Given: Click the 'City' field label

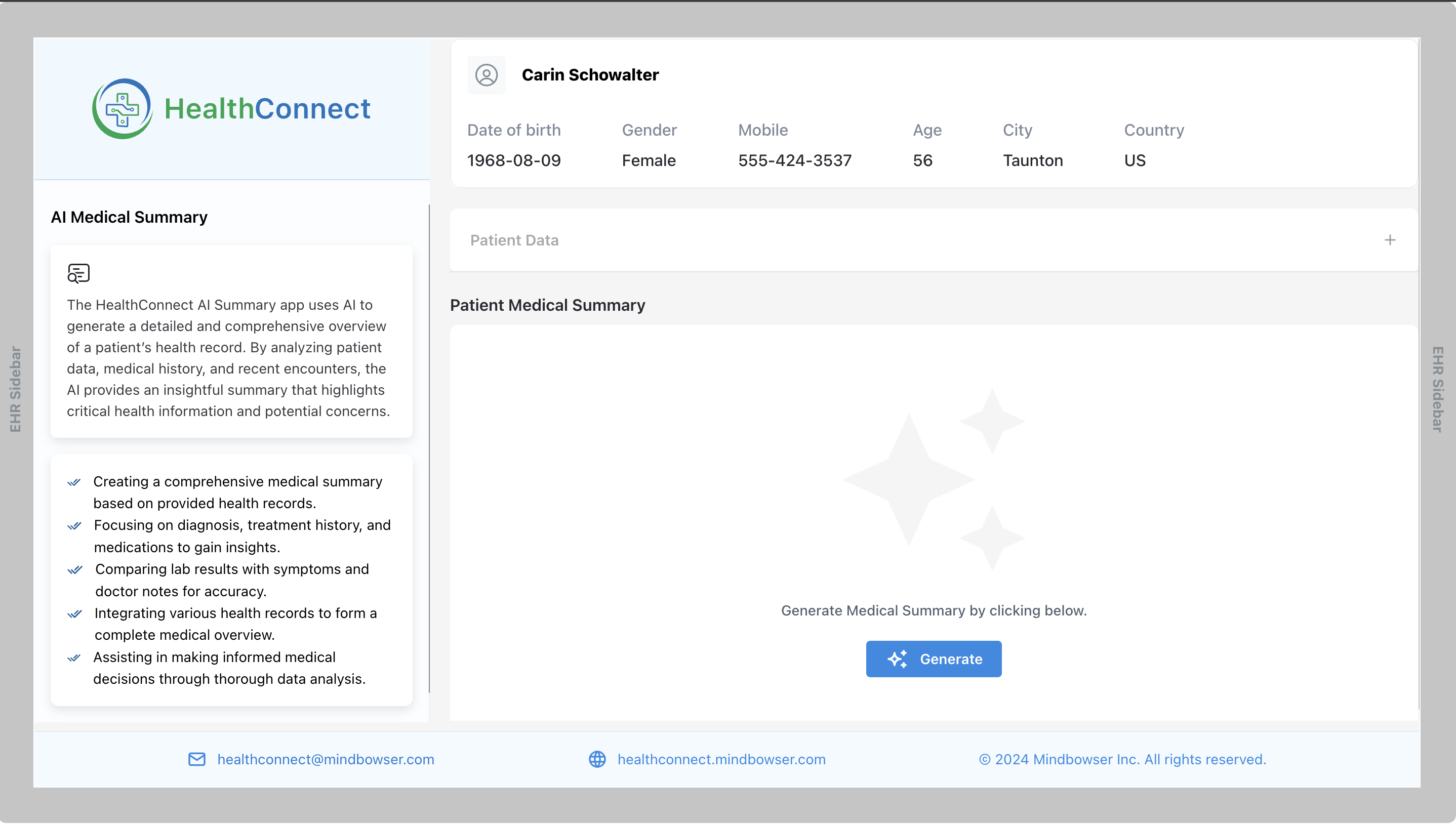Looking at the screenshot, I should (x=1018, y=130).
